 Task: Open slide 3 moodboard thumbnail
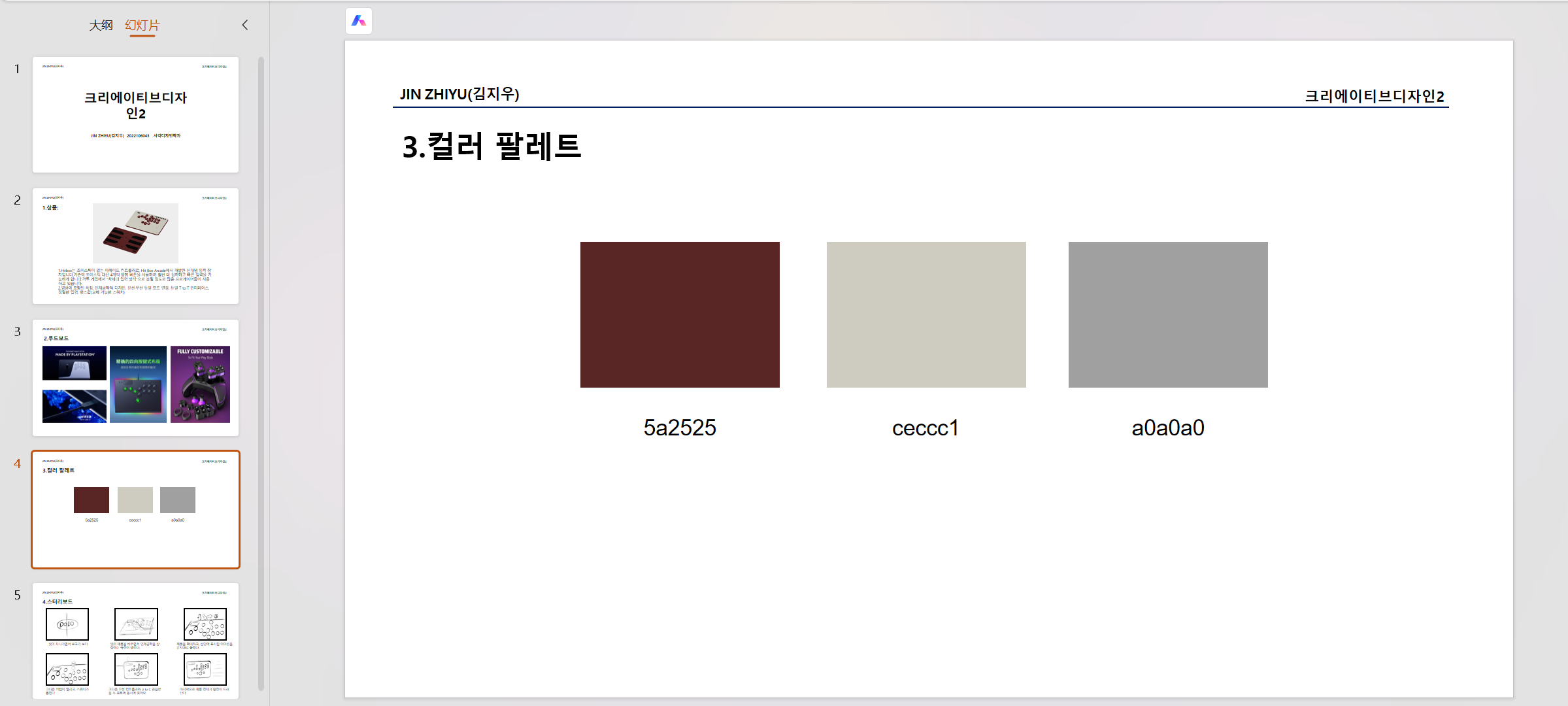pos(135,377)
